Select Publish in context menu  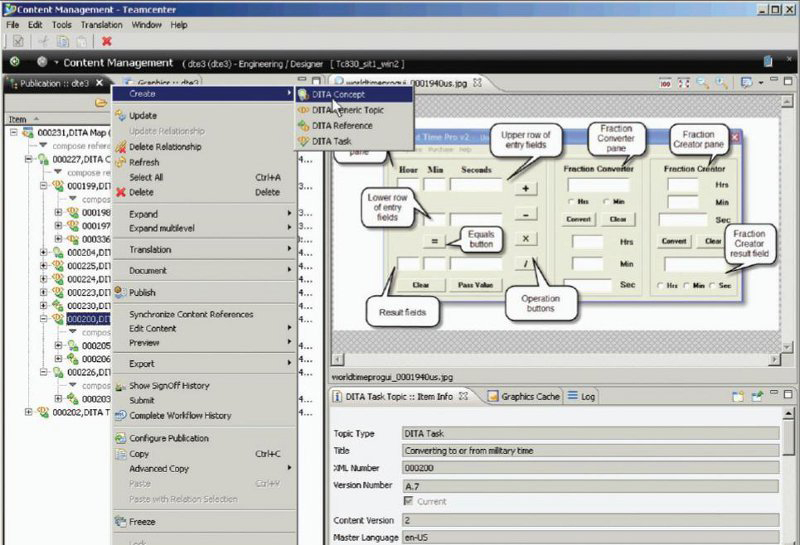pos(204,293)
